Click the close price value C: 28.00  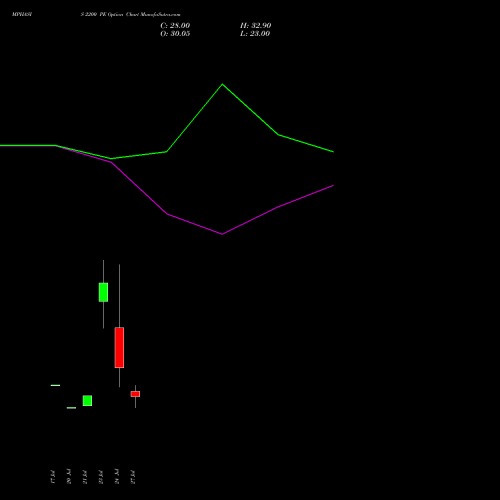175,26
